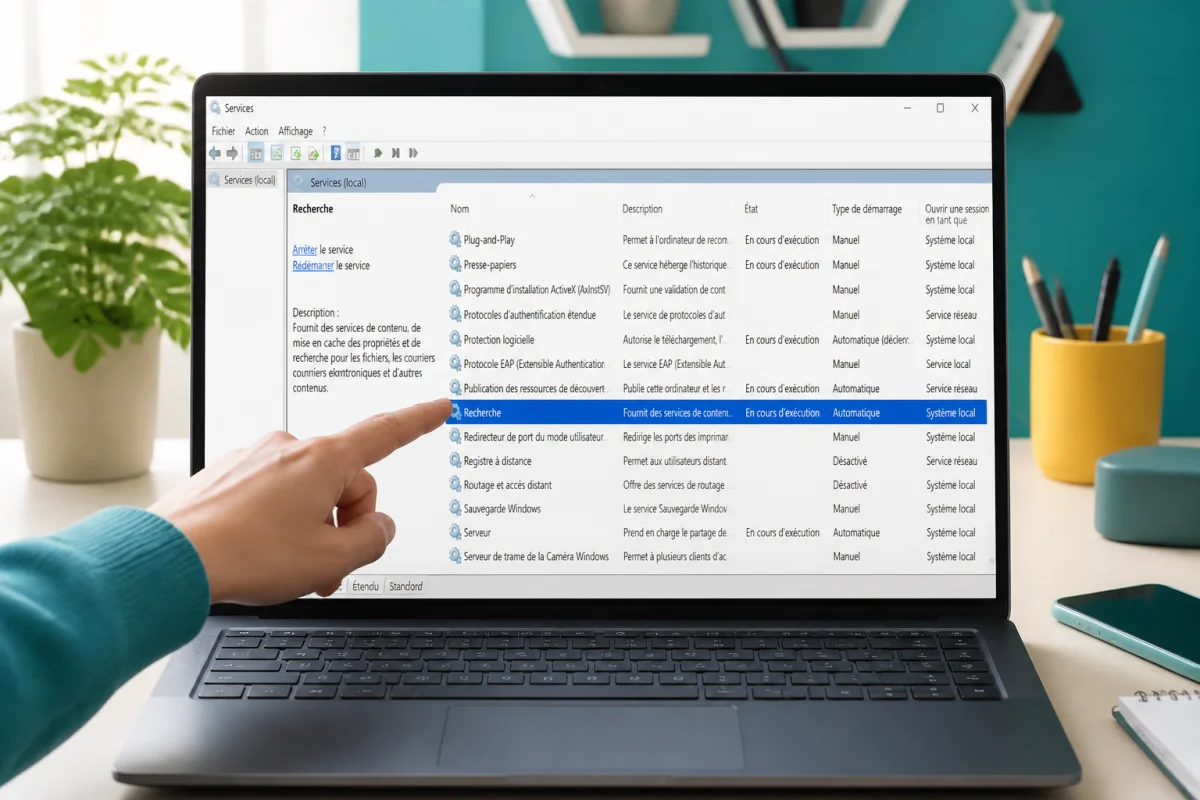Click the gear icon of Serveur de trame Caméra
Viewport: 1200px width, 800px height.
click(x=455, y=556)
